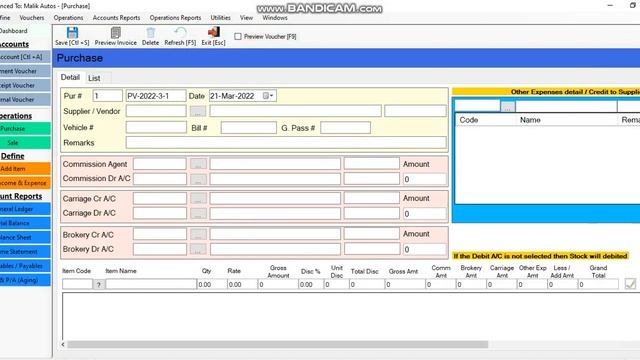Click the Sale sidebar button
This screenshot has width=640, height=360.
coord(25,142)
